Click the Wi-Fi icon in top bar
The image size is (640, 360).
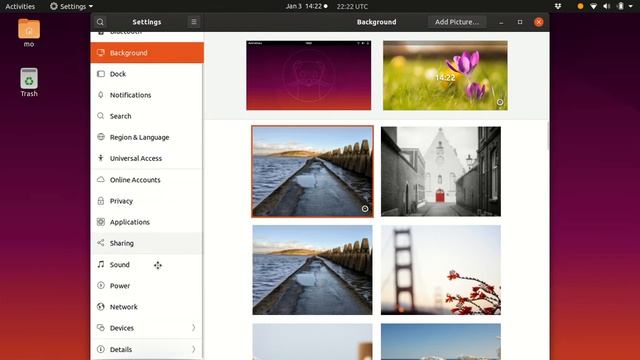593,6
